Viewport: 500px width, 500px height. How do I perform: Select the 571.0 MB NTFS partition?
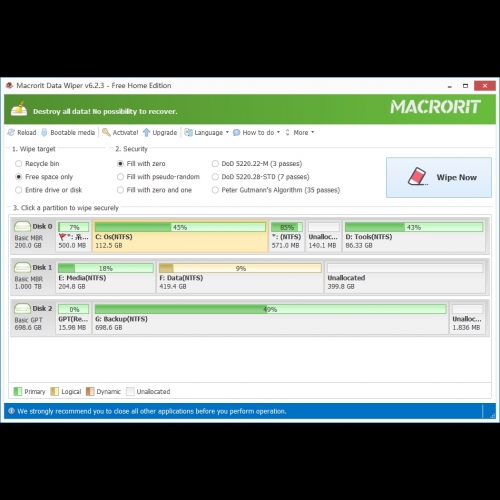pos(287,236)
